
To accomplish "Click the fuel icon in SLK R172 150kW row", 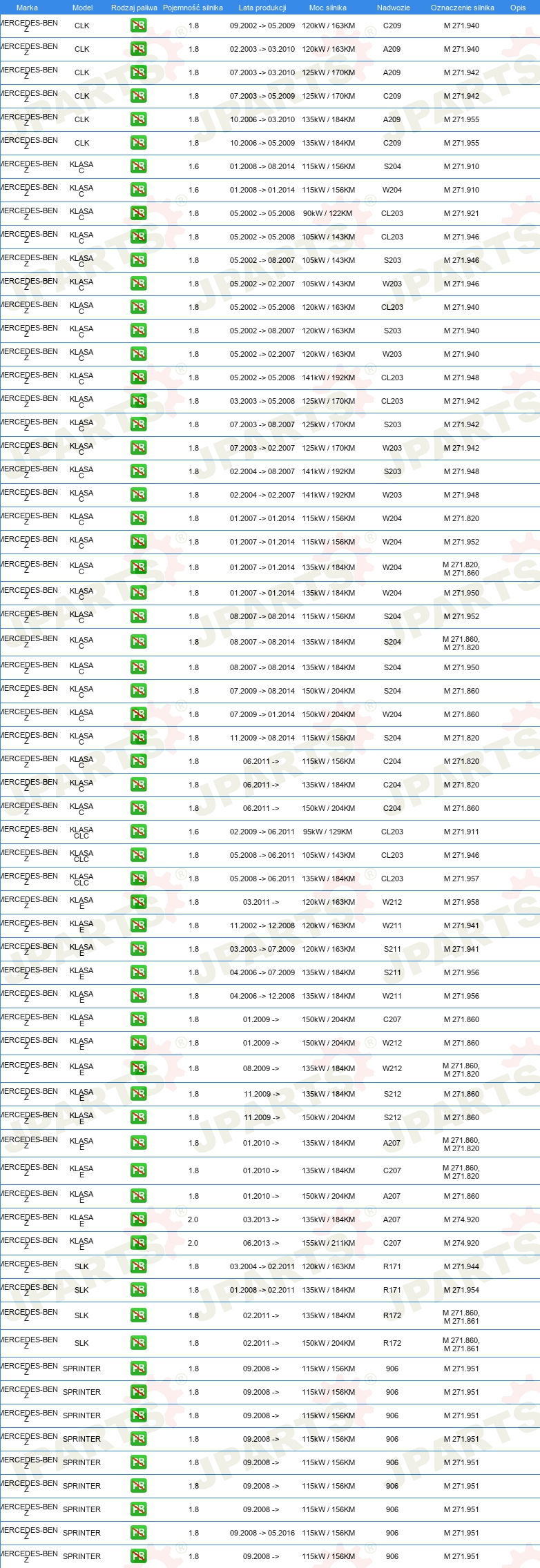I will (138, 1344).
